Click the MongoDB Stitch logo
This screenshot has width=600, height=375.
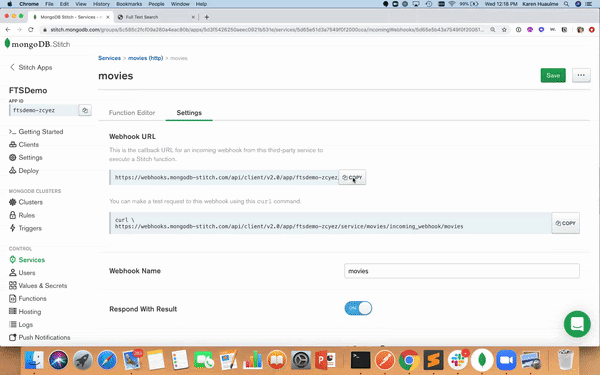click(37, 44)
